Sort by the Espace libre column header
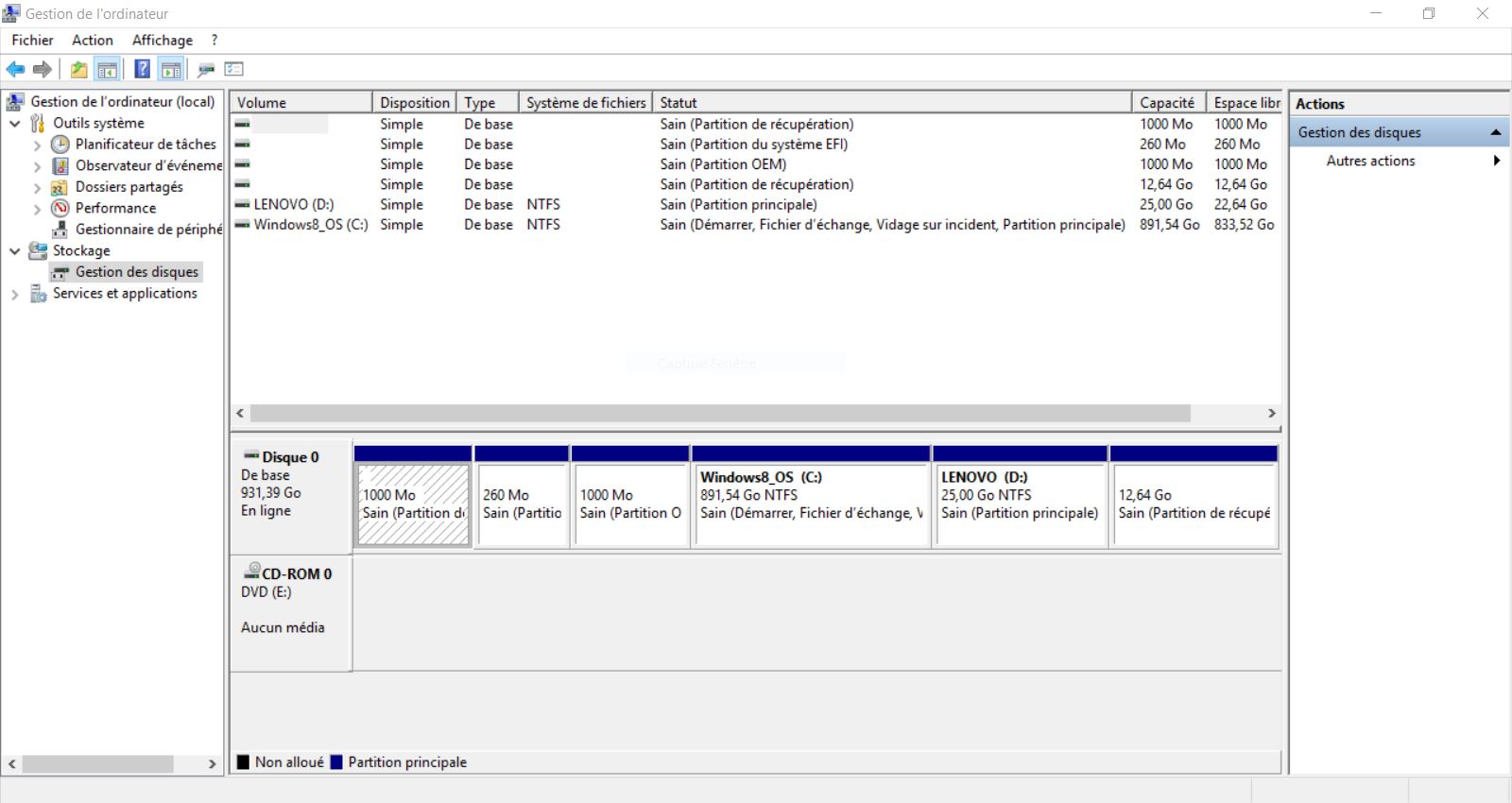Viewport: 1512px width, 803px height. 1246,102
